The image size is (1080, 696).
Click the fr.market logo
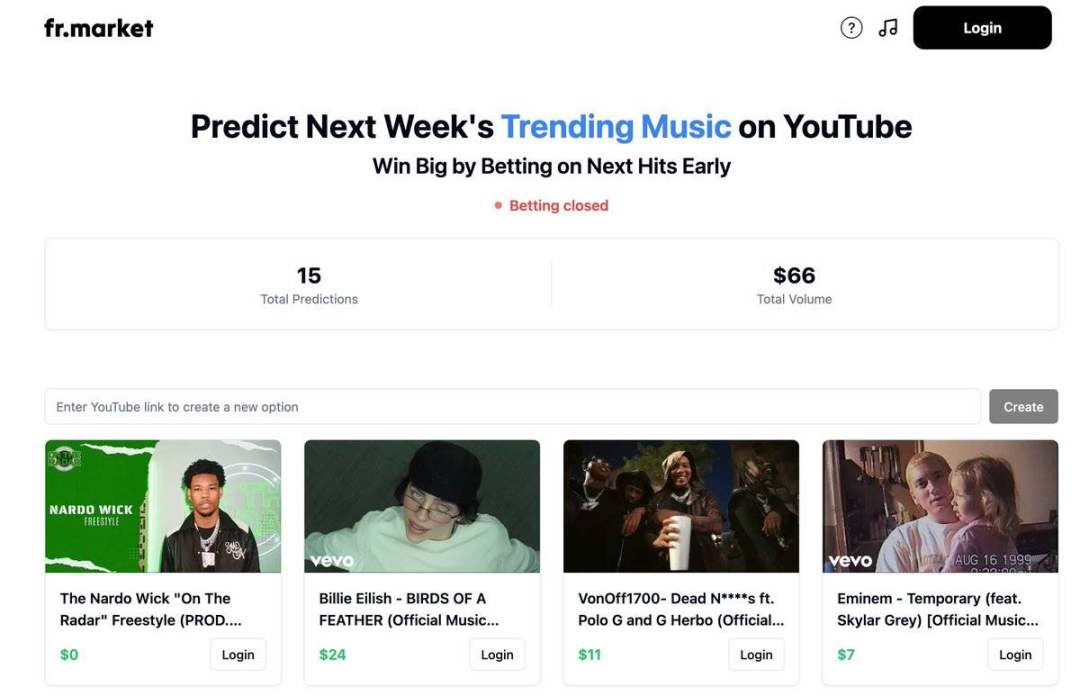tap(99, 28)
